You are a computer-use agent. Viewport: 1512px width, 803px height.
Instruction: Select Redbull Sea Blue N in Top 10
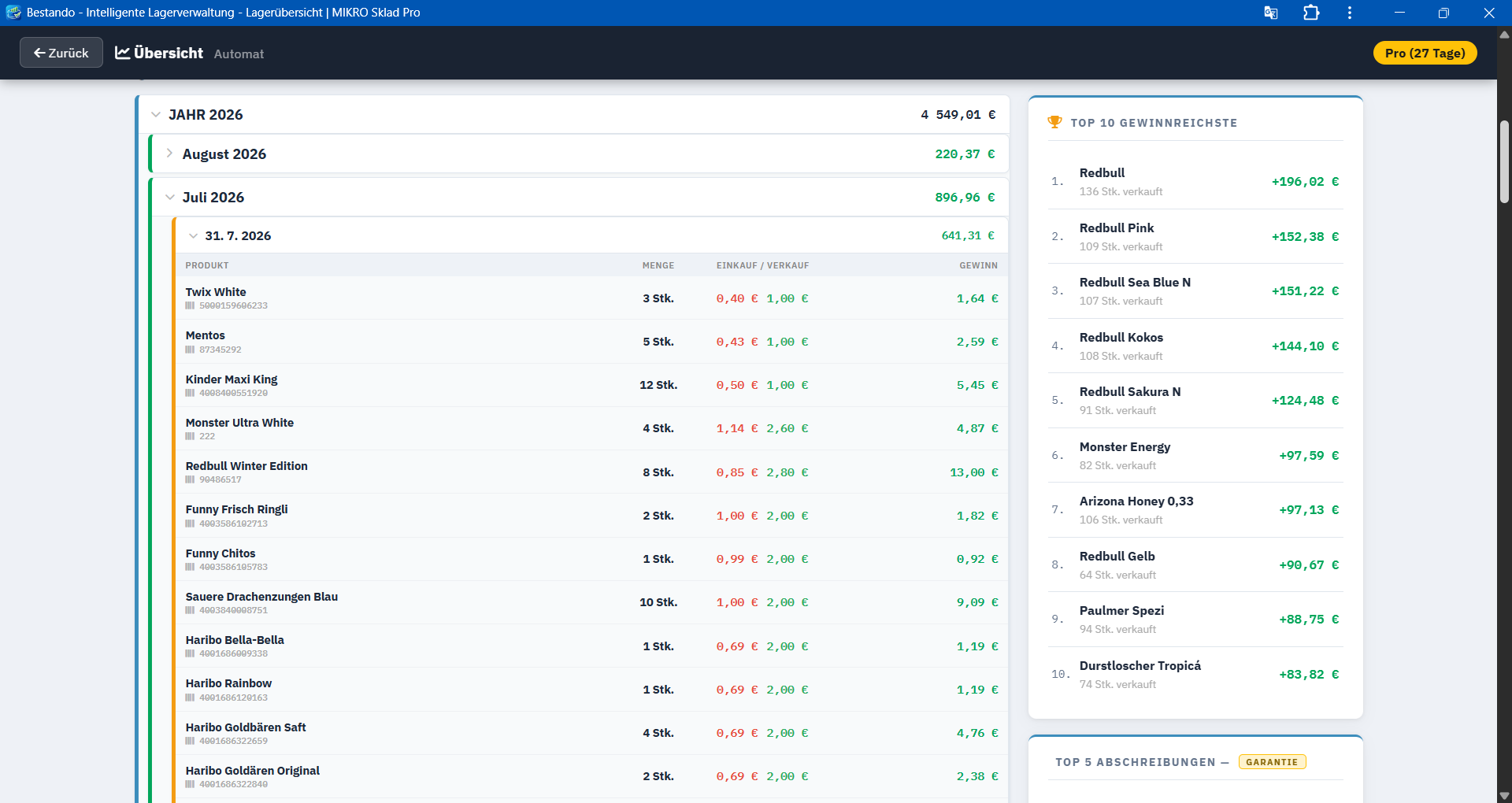(x=1135, y=283)
